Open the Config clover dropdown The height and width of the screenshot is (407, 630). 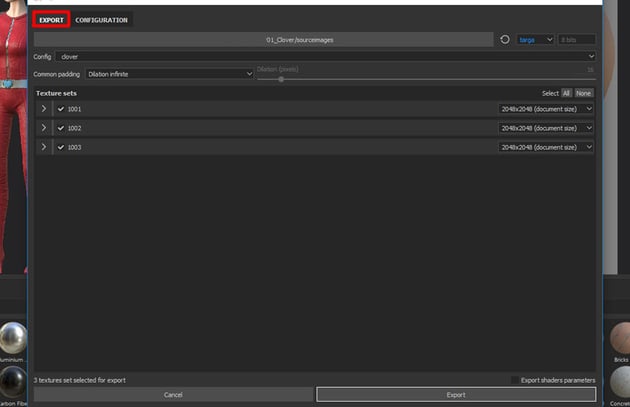point(325,57)
